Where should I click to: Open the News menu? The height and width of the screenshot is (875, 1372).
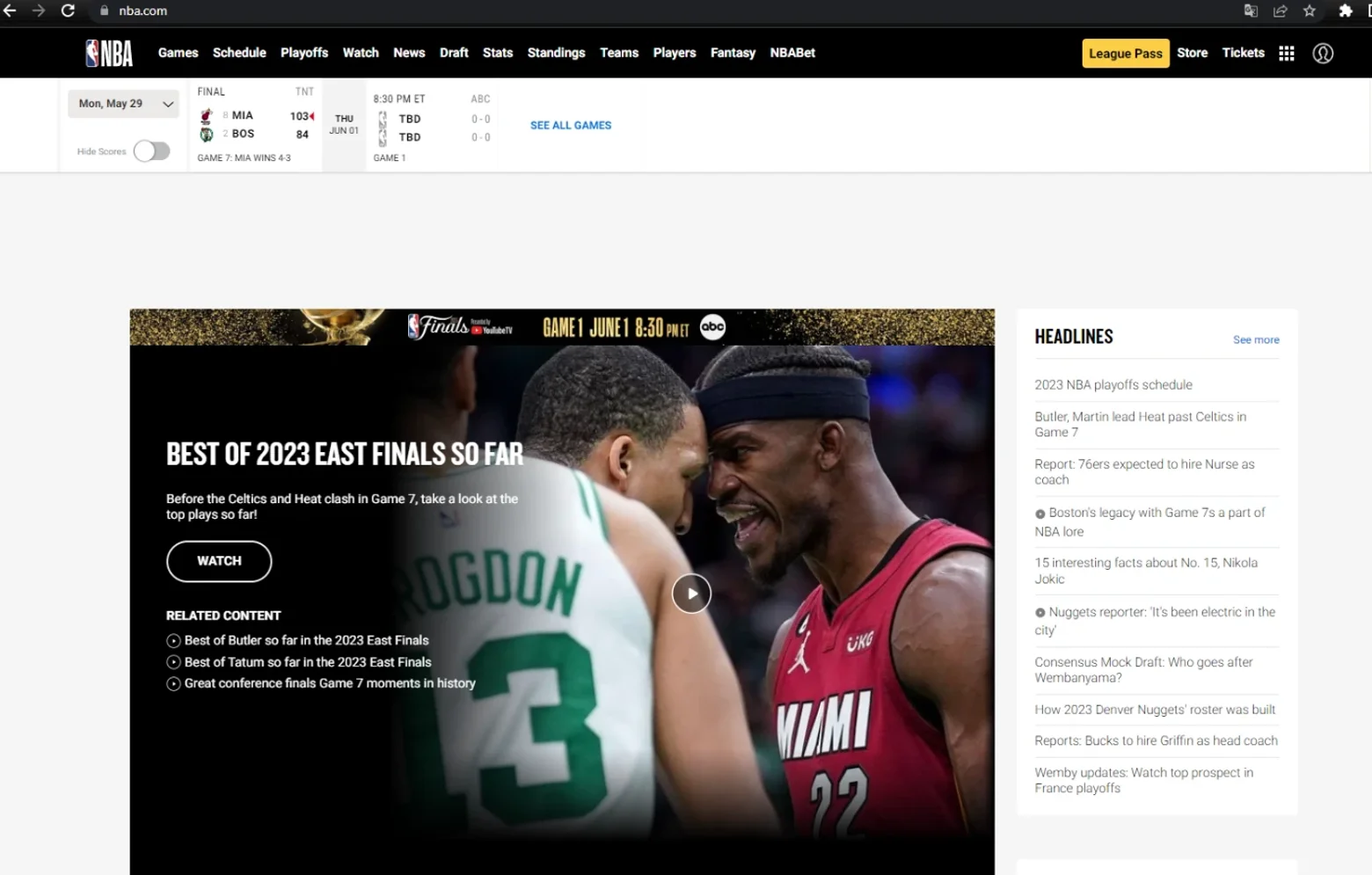pyautogui.click(x=409, y=53)
